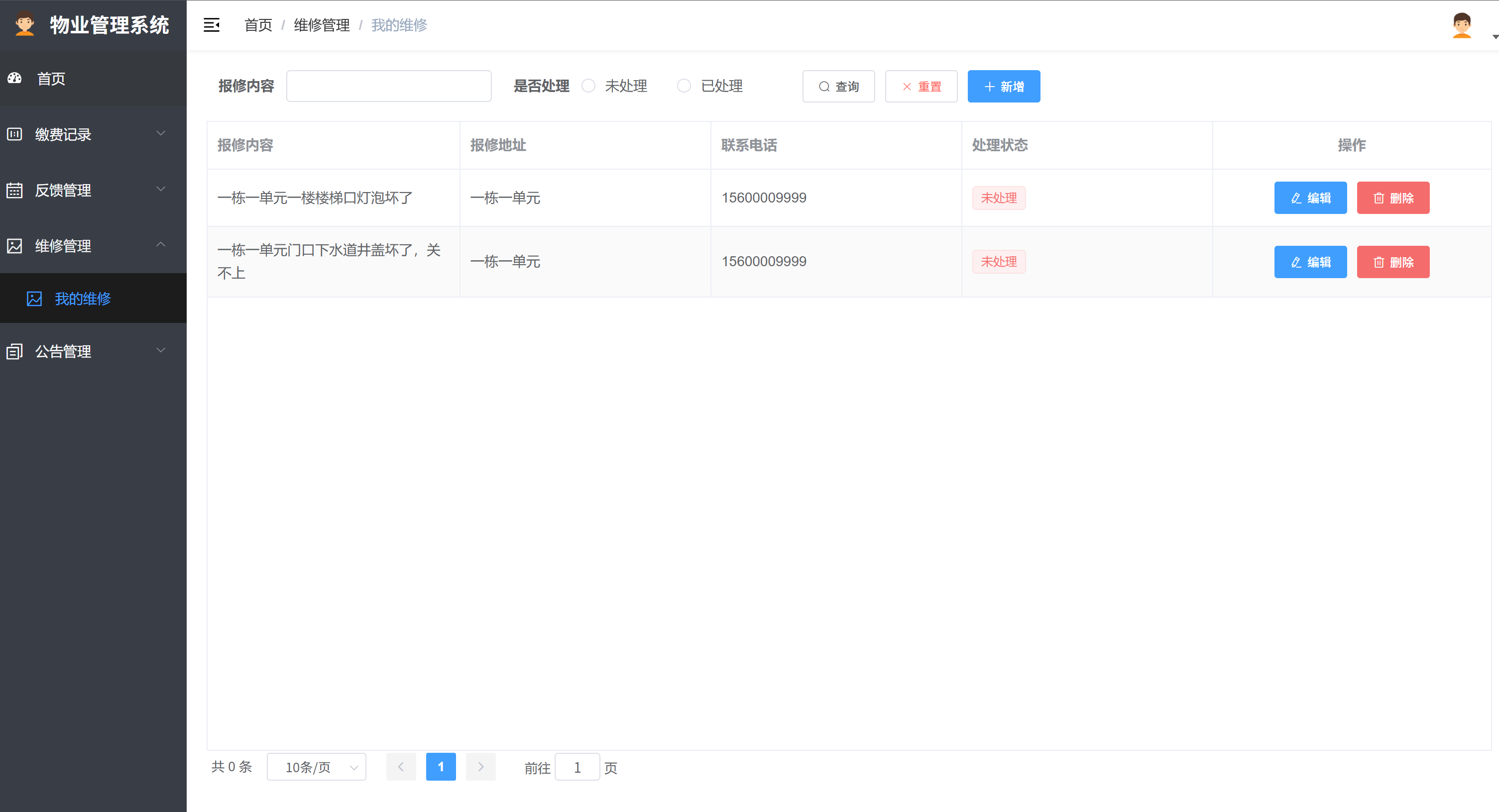Focus the 前往 page number input

577,767
